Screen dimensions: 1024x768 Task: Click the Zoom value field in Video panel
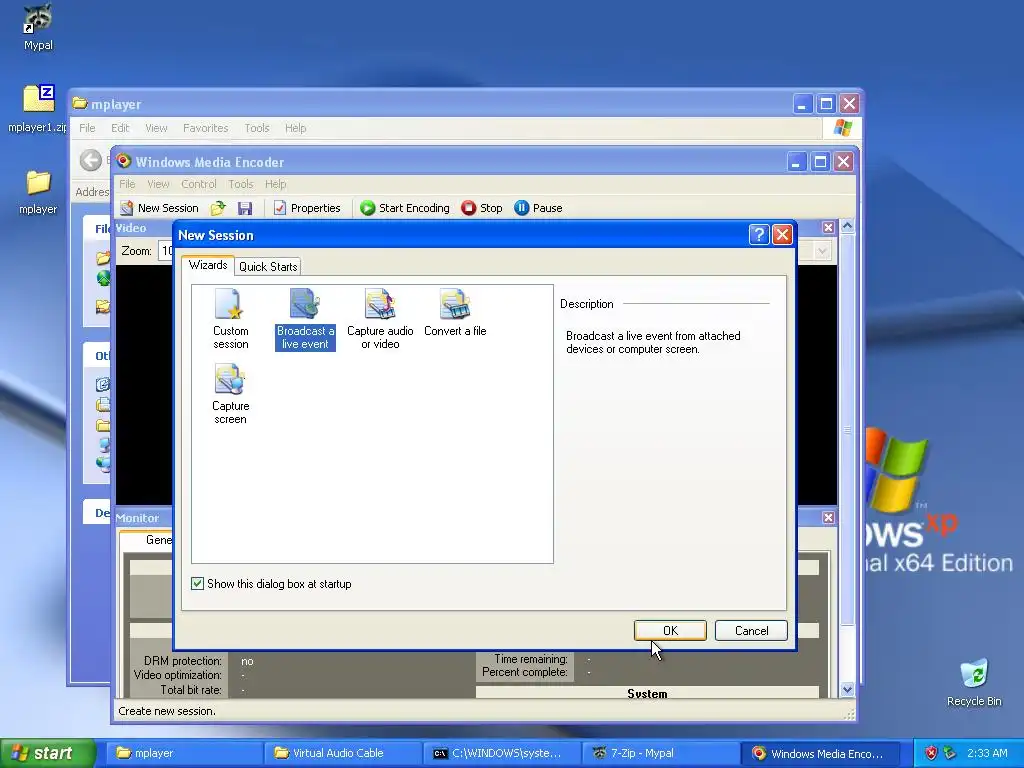pyautogui.click(x=166, y=251)
